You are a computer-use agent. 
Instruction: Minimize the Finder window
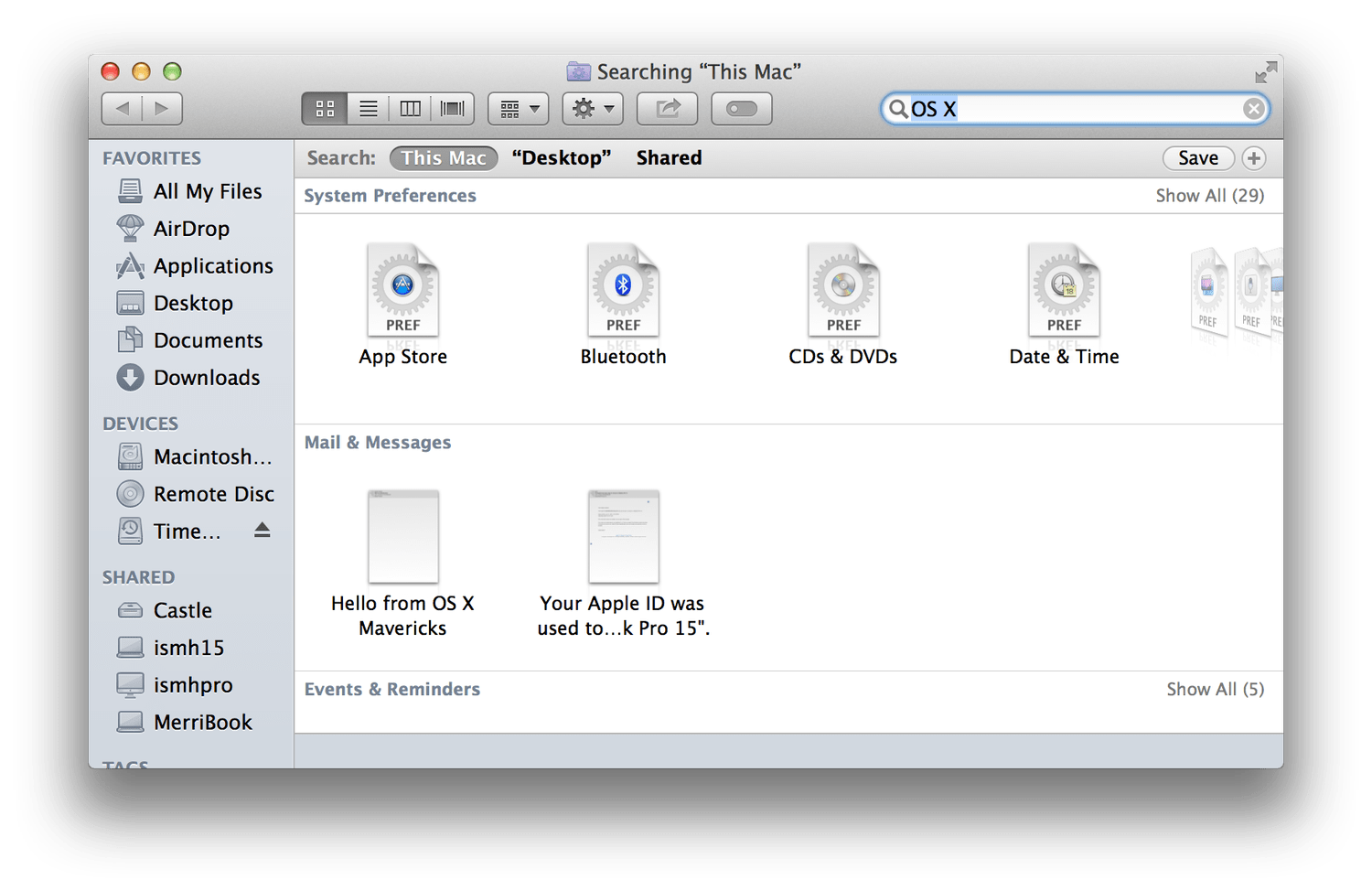click(141, 71)
